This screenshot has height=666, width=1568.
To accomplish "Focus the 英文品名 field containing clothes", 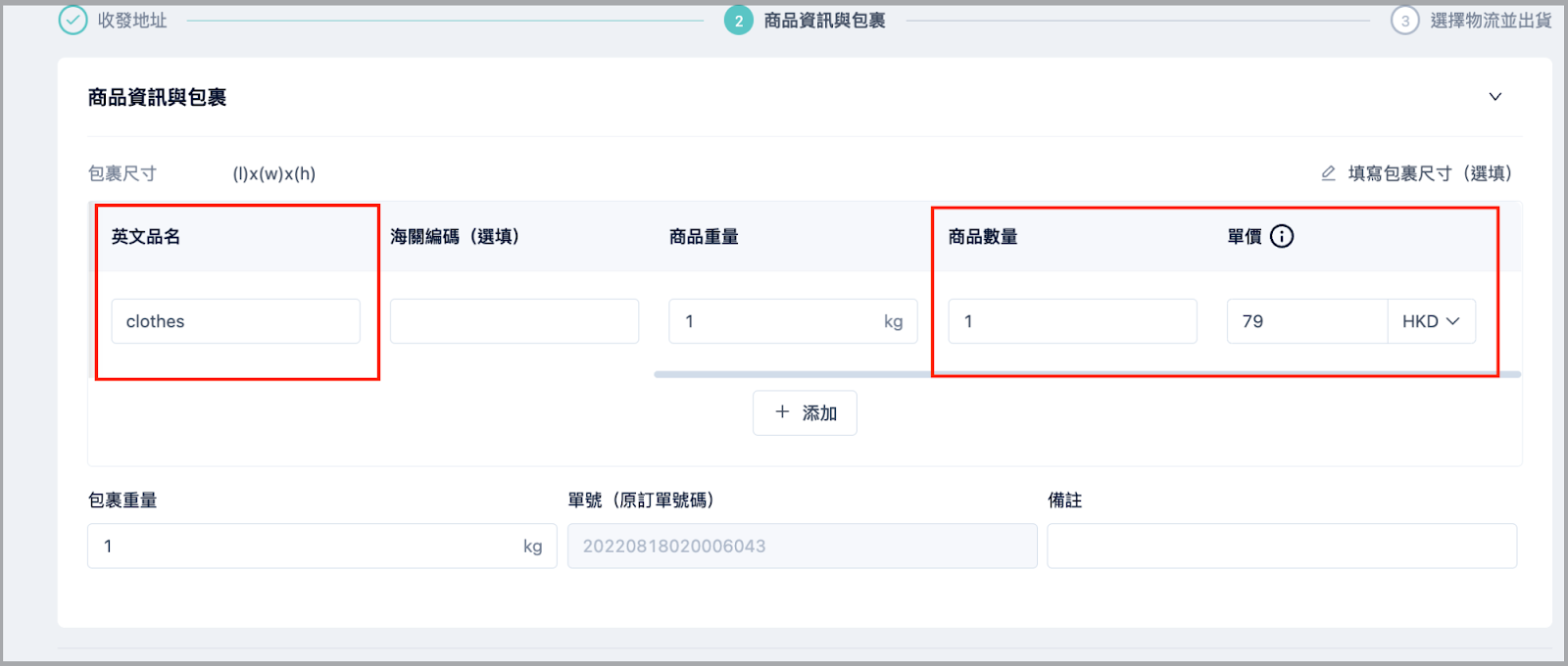I will click(x=235, y=321).
